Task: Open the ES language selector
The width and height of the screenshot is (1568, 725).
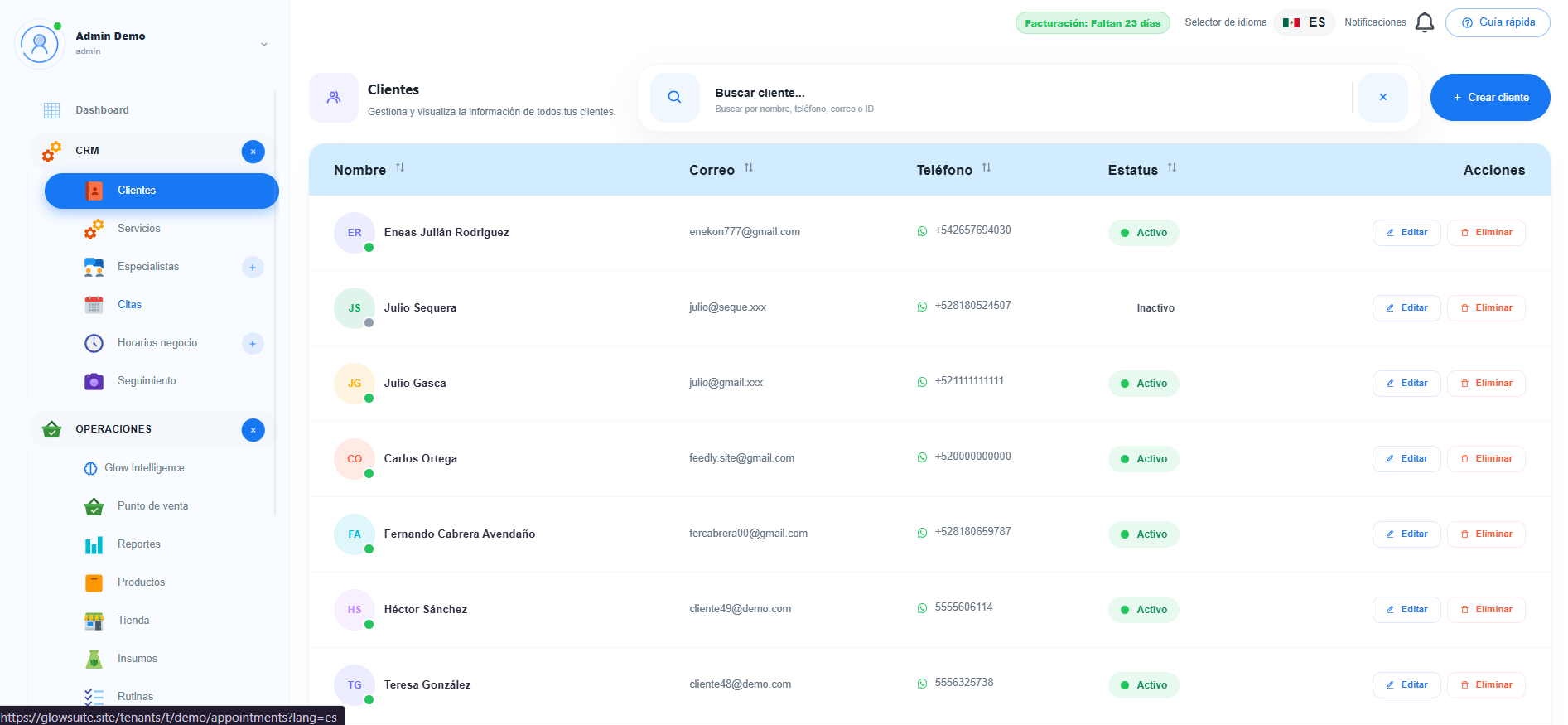Action: [1304, 22]
